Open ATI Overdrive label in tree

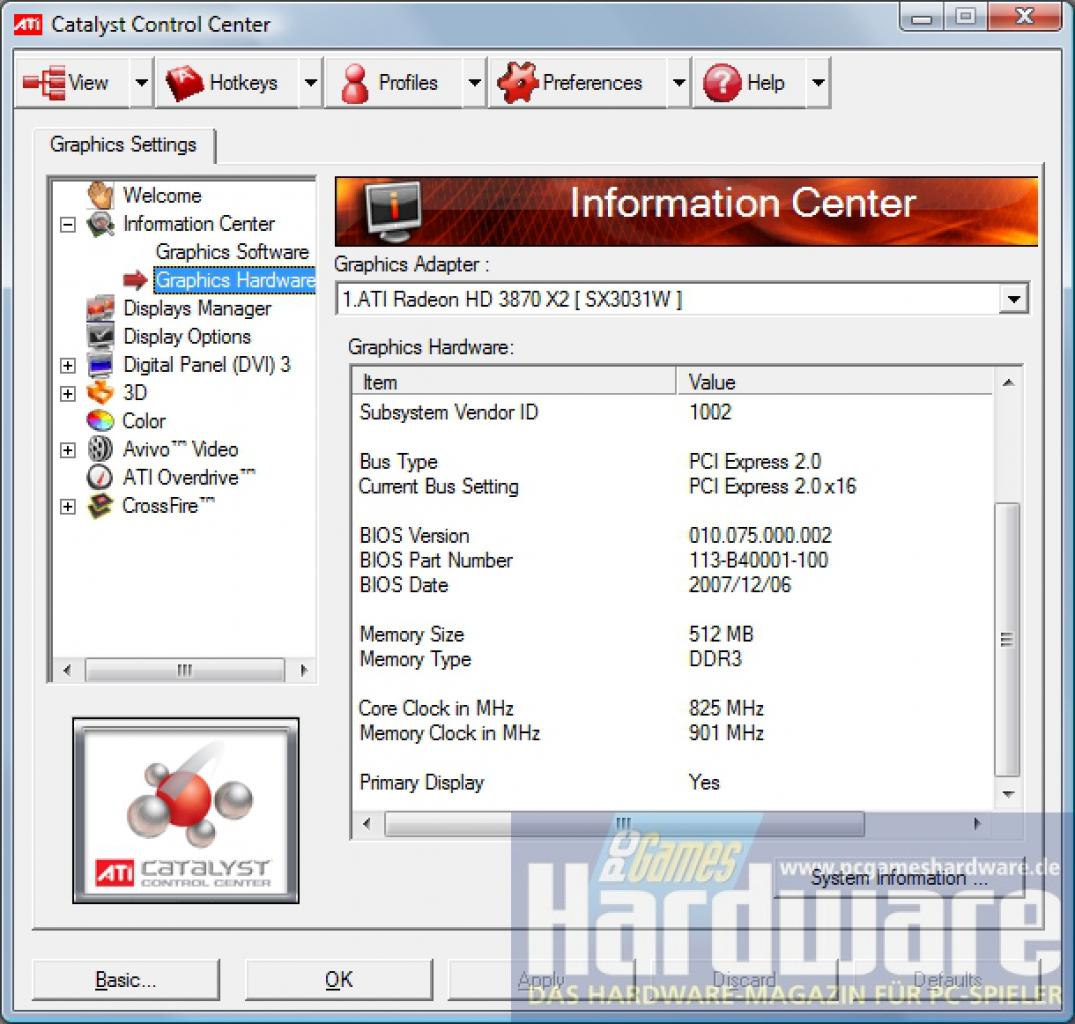tap(189, 477)
